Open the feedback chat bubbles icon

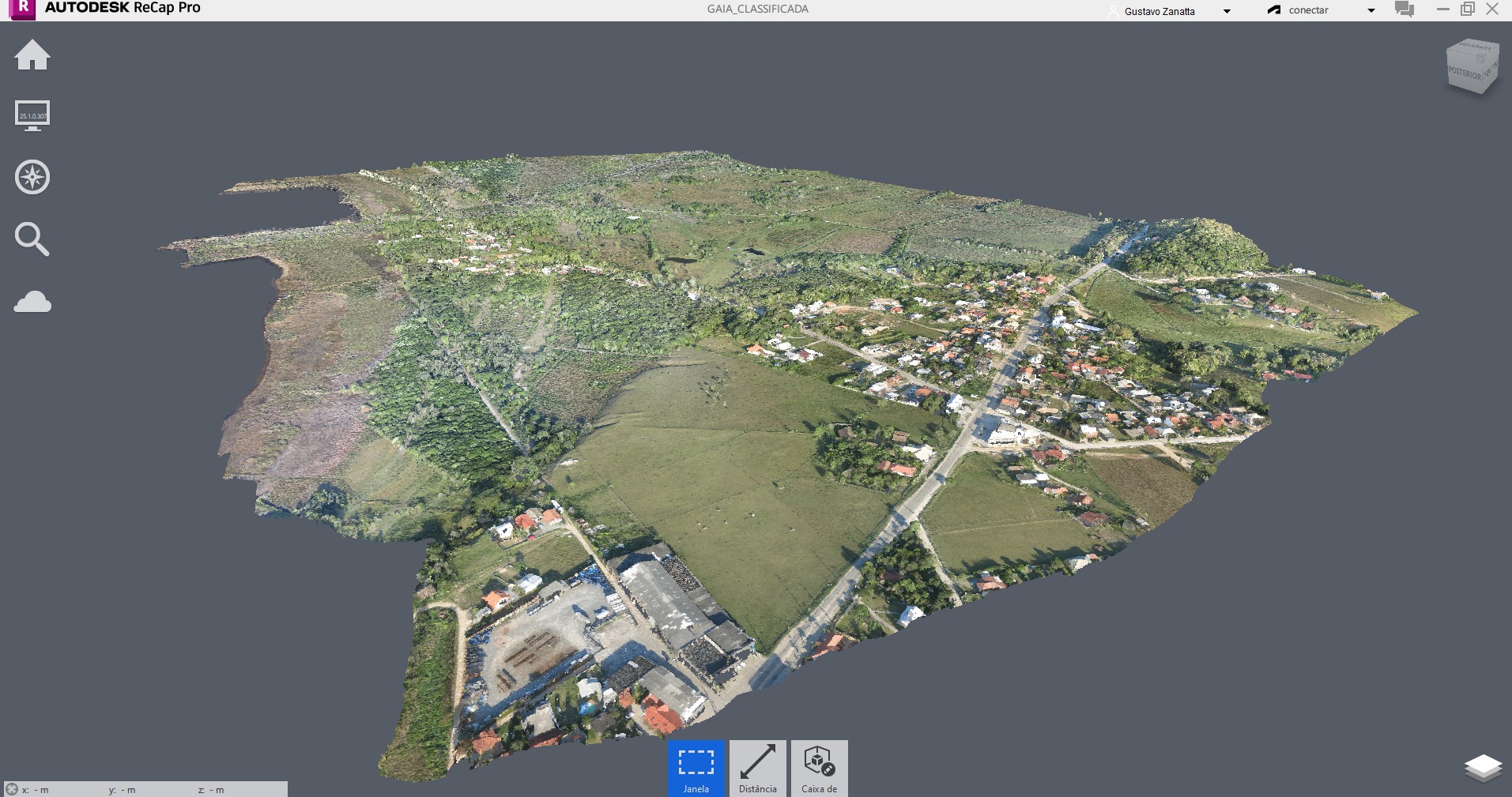pos(1405,9)
